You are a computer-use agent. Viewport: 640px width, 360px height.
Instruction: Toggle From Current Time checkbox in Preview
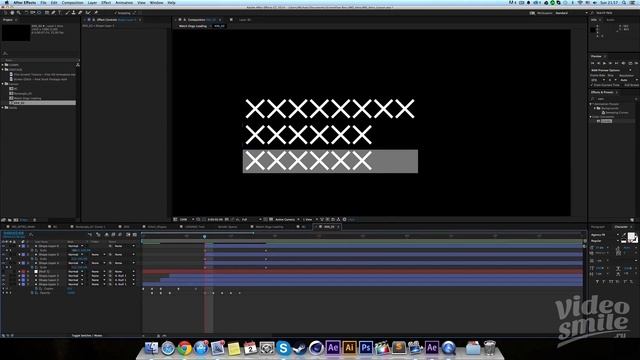coord(592,85)
